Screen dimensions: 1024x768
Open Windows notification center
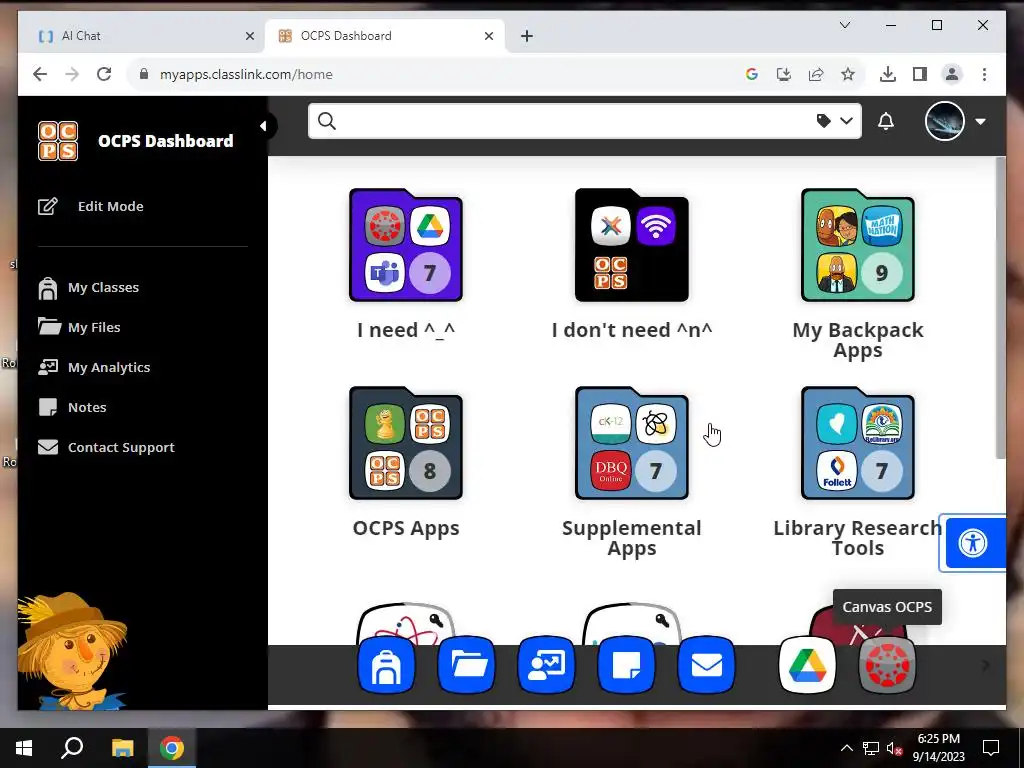coord(991,748)
